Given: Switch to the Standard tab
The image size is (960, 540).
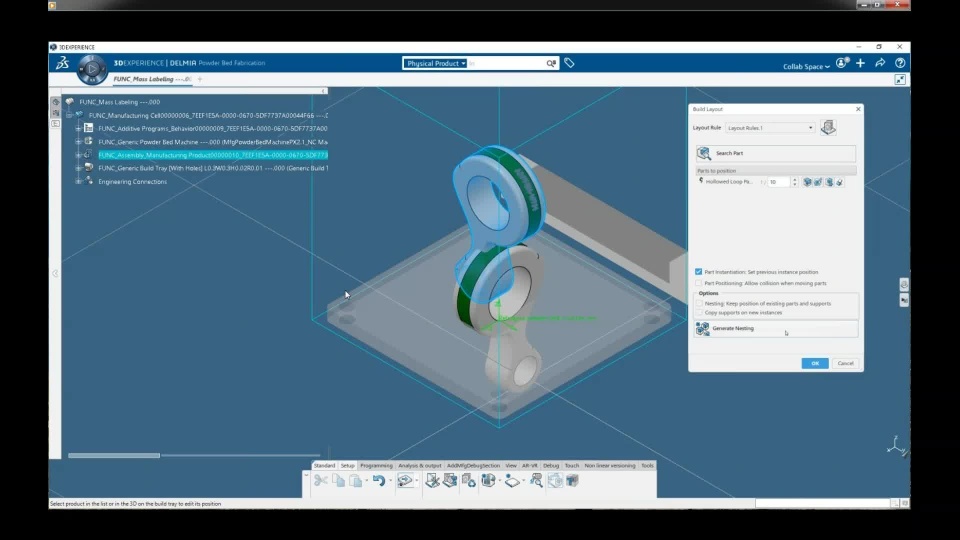Looking at the screenshot, I should pos(324,465).
